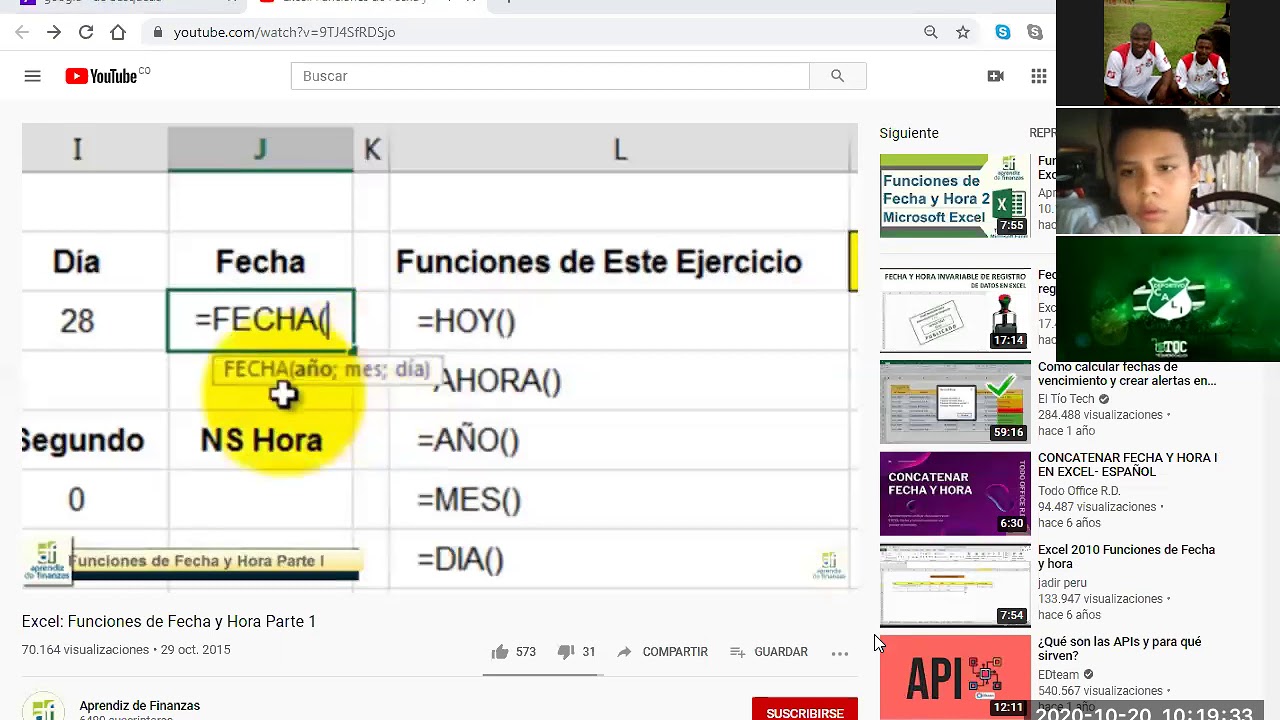This screenshot has height=720, width=1280.
Task: Open Como calcular fechas de vencimiento title
Action: (1127, 374)
